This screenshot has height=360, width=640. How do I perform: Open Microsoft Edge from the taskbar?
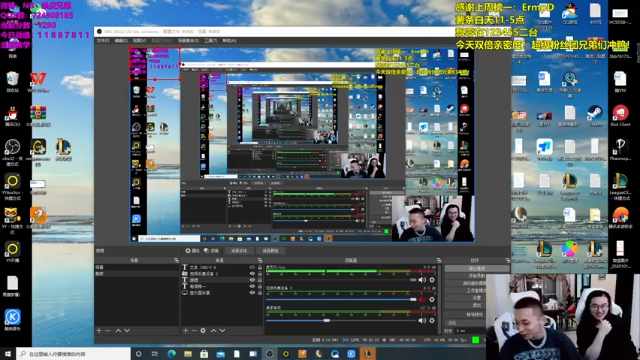point(171,353)
